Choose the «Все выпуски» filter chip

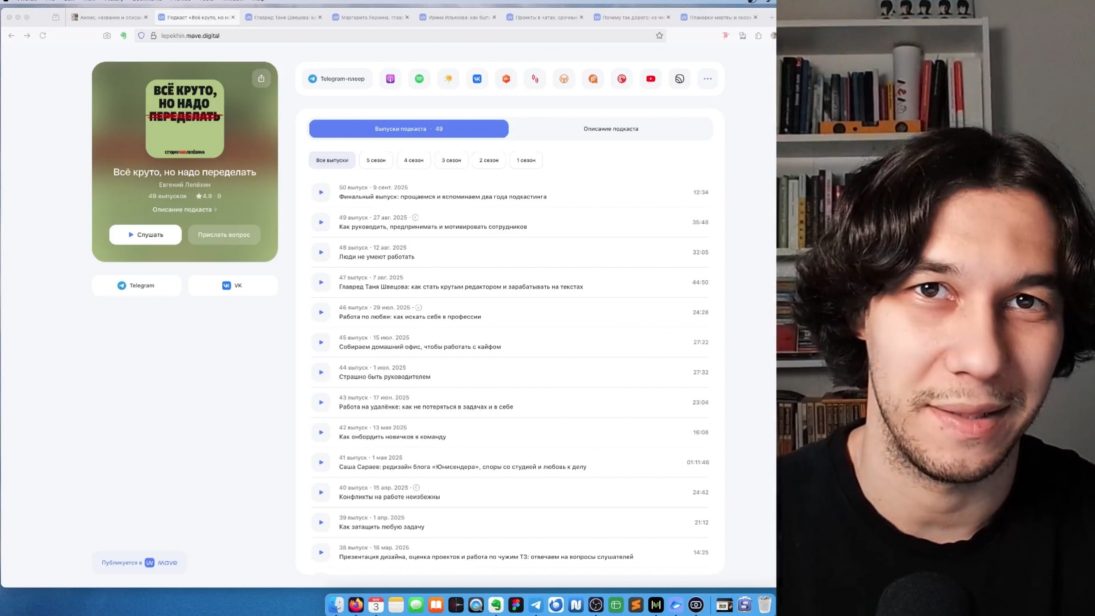point(332,160)
